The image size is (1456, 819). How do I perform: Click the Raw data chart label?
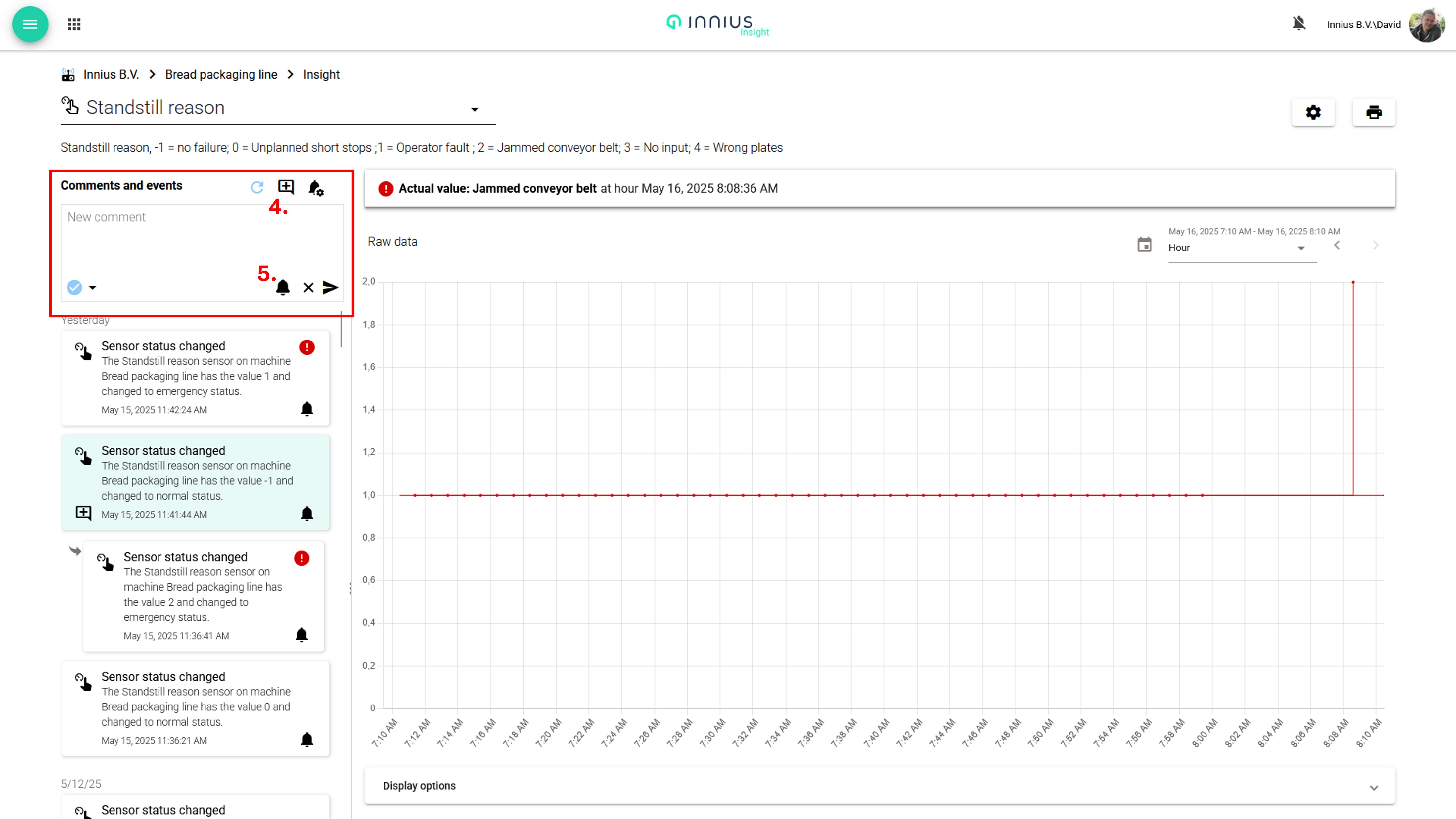tap(393, 242)
